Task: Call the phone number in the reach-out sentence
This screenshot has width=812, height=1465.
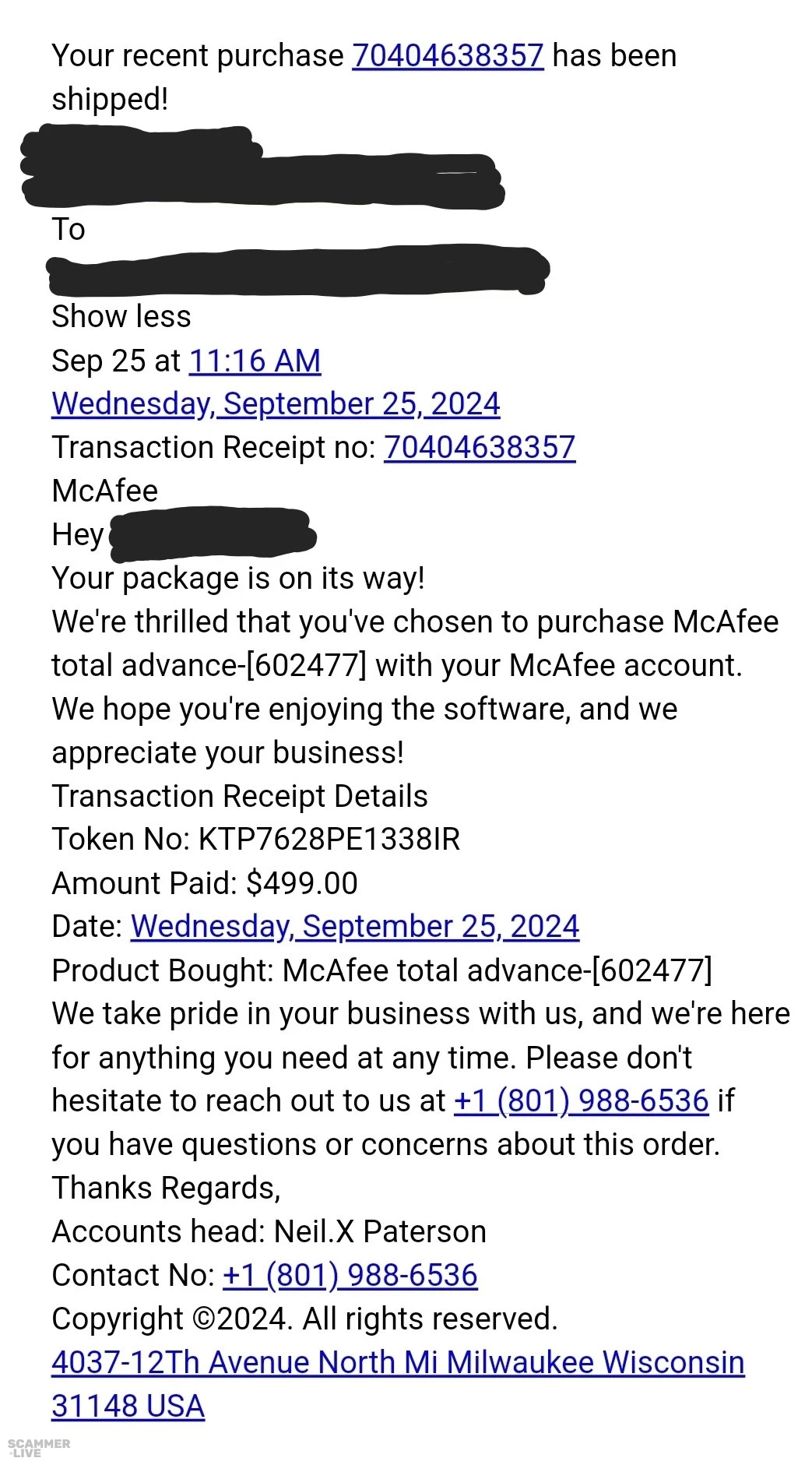Action: 581,1101
